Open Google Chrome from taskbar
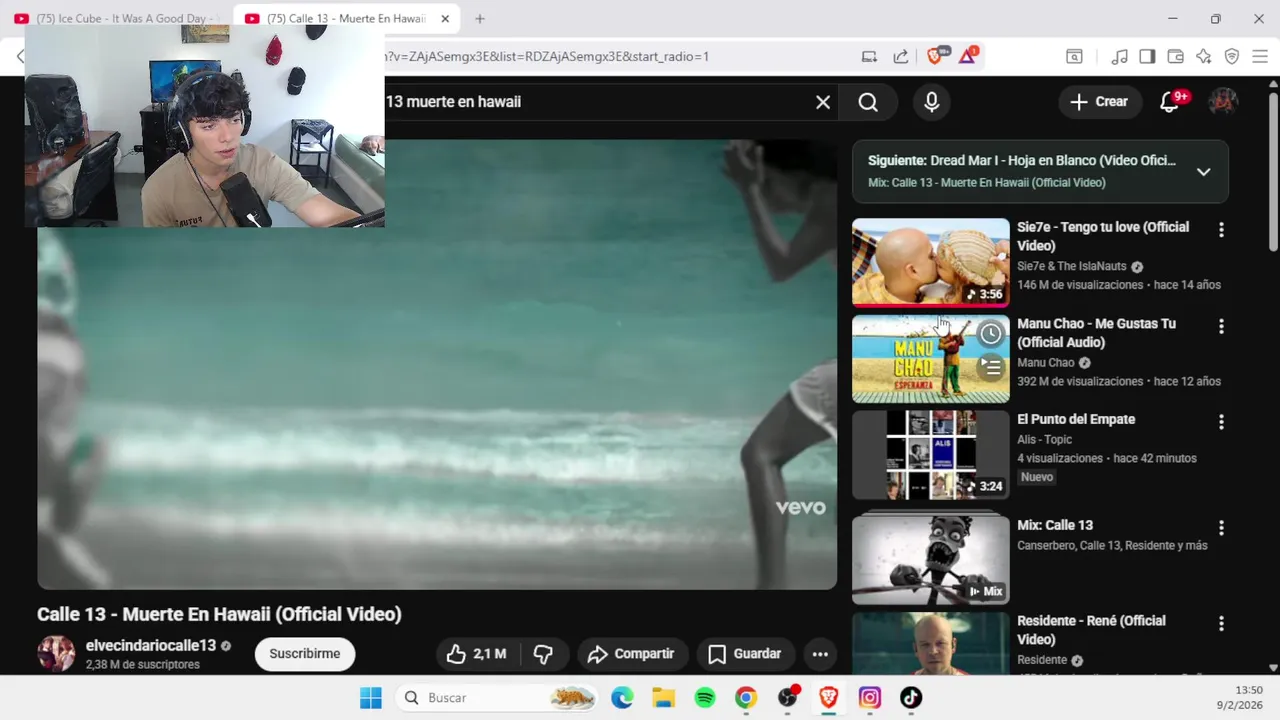Image resolution: width=1280 pixels, height=720 pixels. (x=746, y=698)
